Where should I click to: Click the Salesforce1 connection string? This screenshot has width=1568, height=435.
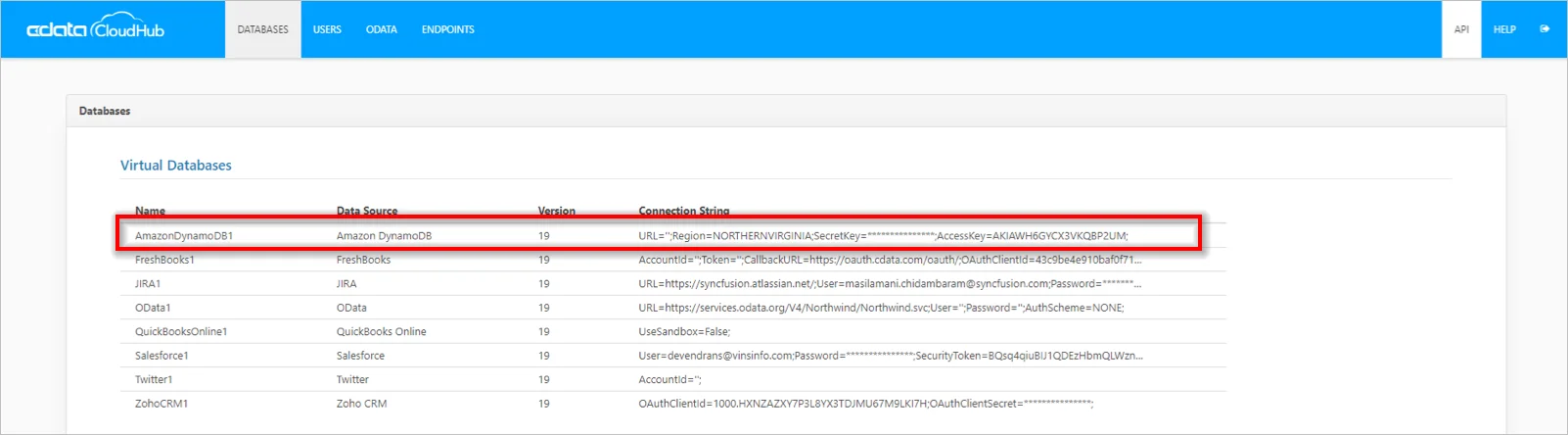click(x=891, y=356)
